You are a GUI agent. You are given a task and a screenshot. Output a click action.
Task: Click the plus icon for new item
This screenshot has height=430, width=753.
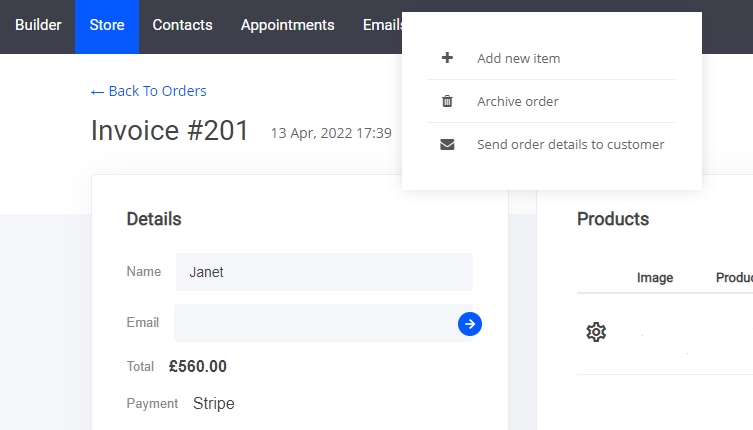(447, 58)
